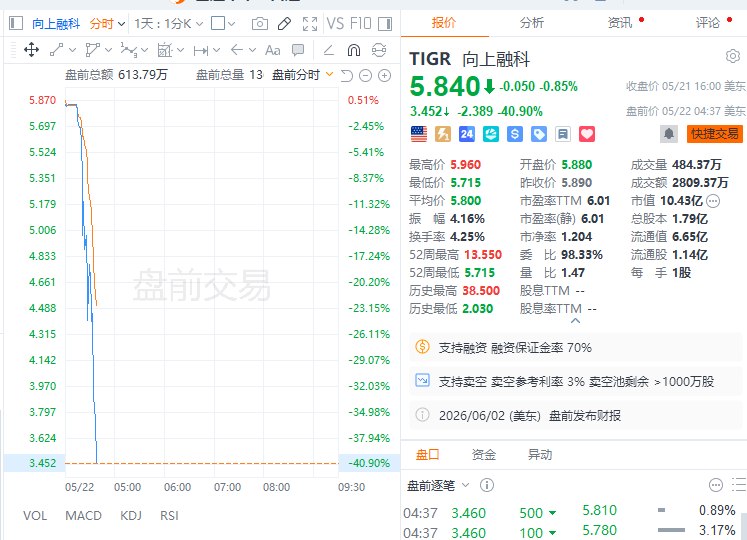This screenshot has width=747, height=540.
Task: Expand the polygon shape tool dropdown
Action: click(x=108, y=50)
